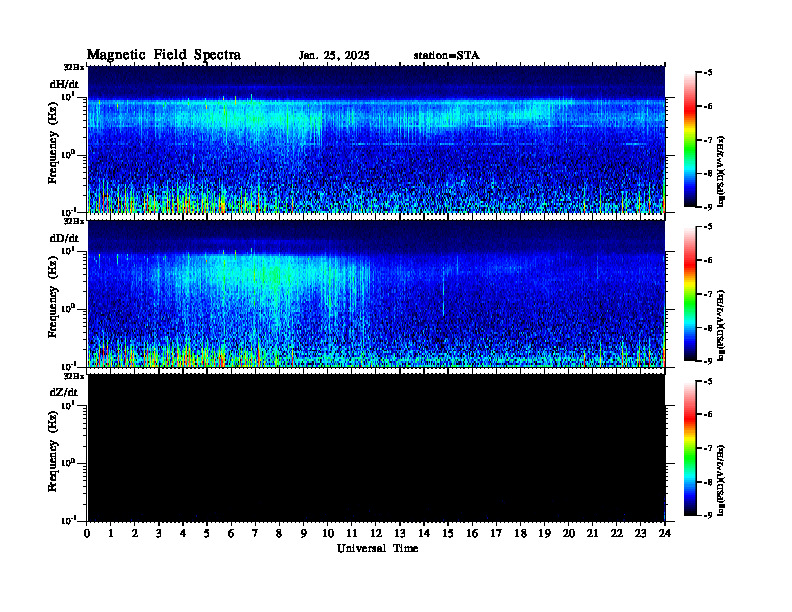Click the "-9" value on dZ/dt color bar
Viewport: 792px width, 612px height.
click(708, 515)
